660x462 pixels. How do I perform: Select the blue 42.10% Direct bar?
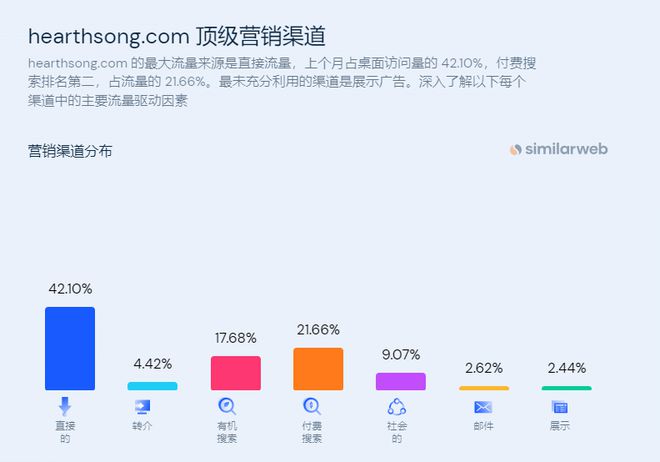tap(70, 348)
